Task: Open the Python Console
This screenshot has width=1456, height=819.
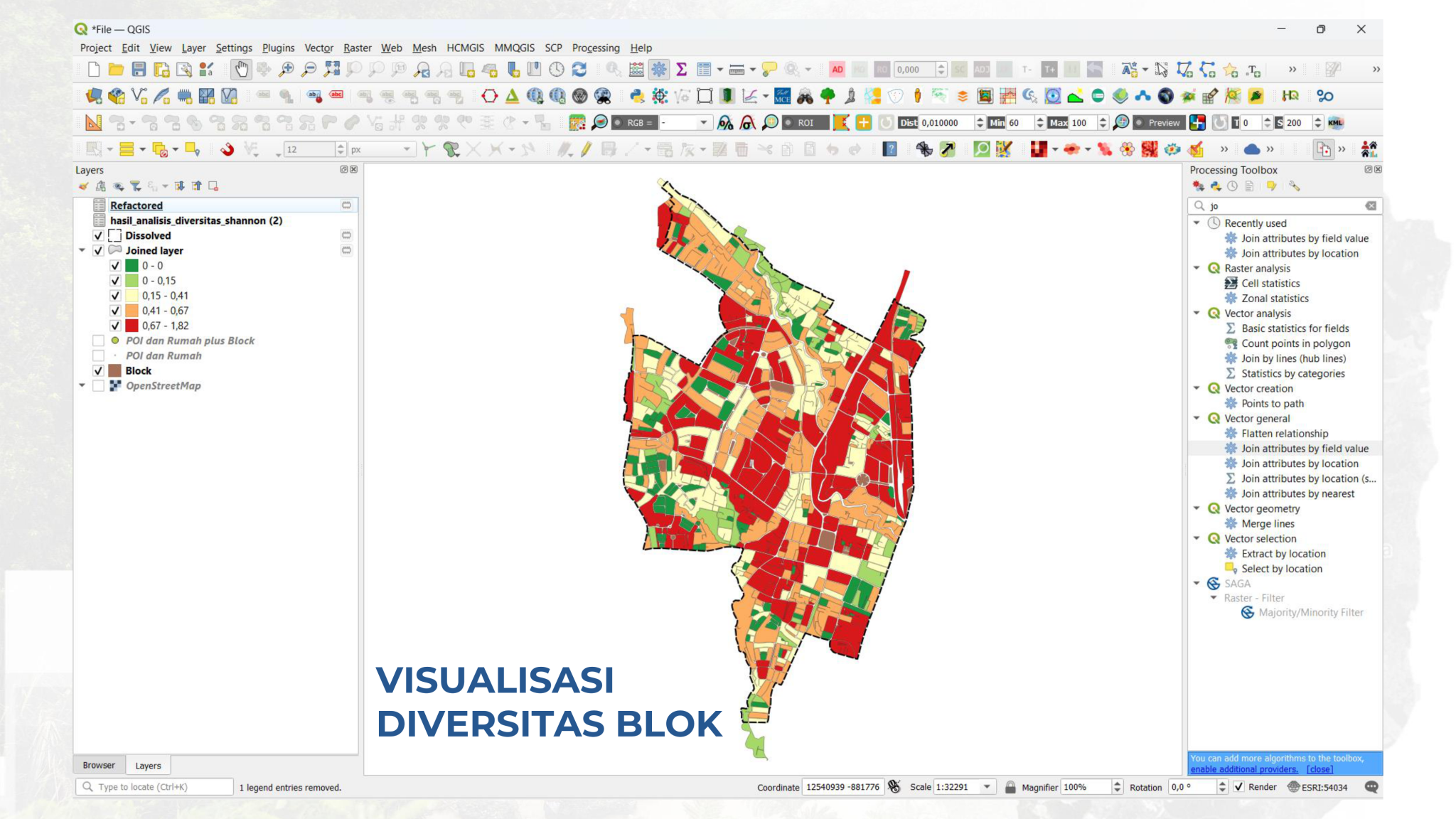Action: (x=638, y=96)
